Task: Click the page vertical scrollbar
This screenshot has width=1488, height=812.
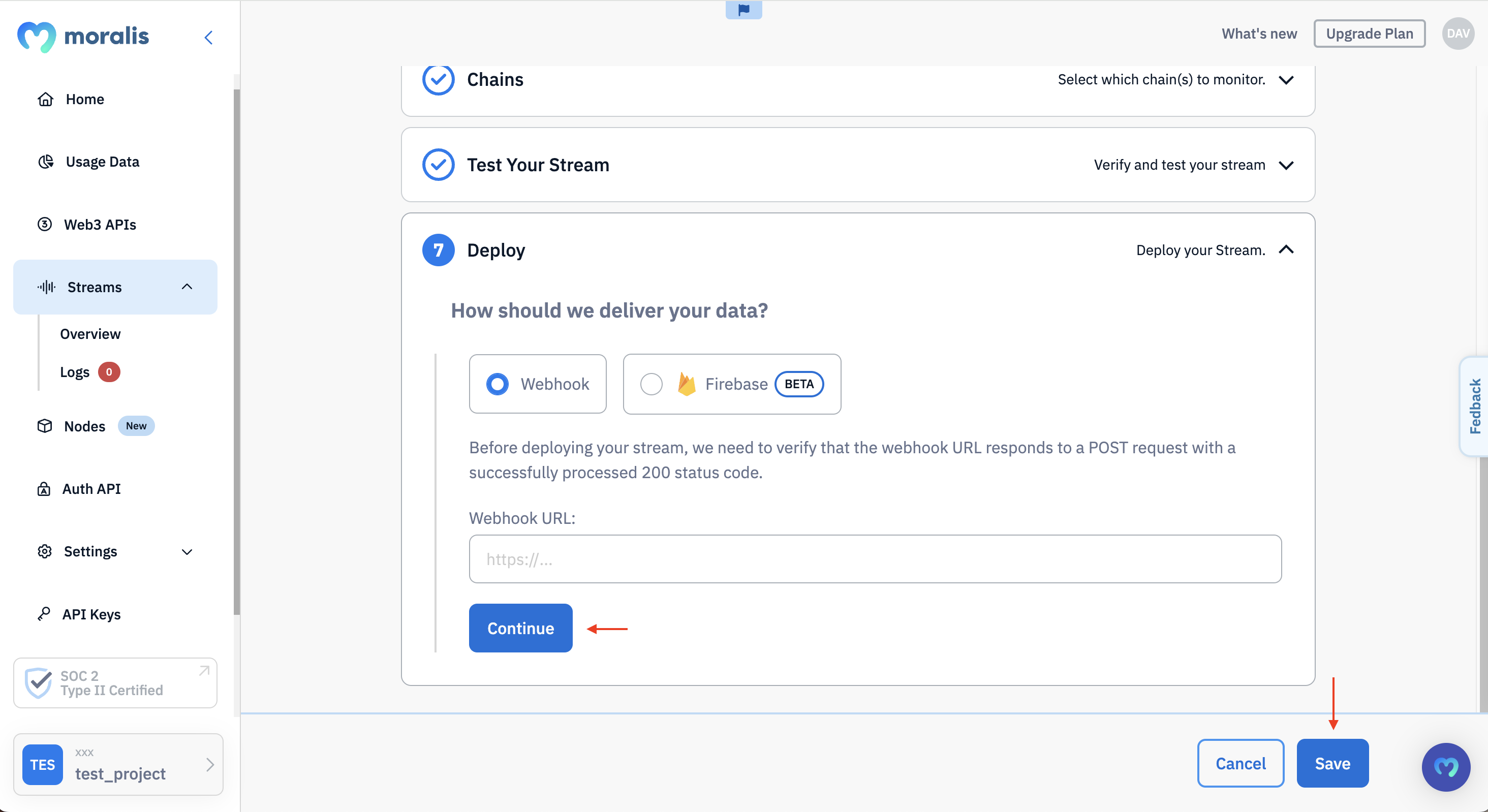Action: [1483, 583]
